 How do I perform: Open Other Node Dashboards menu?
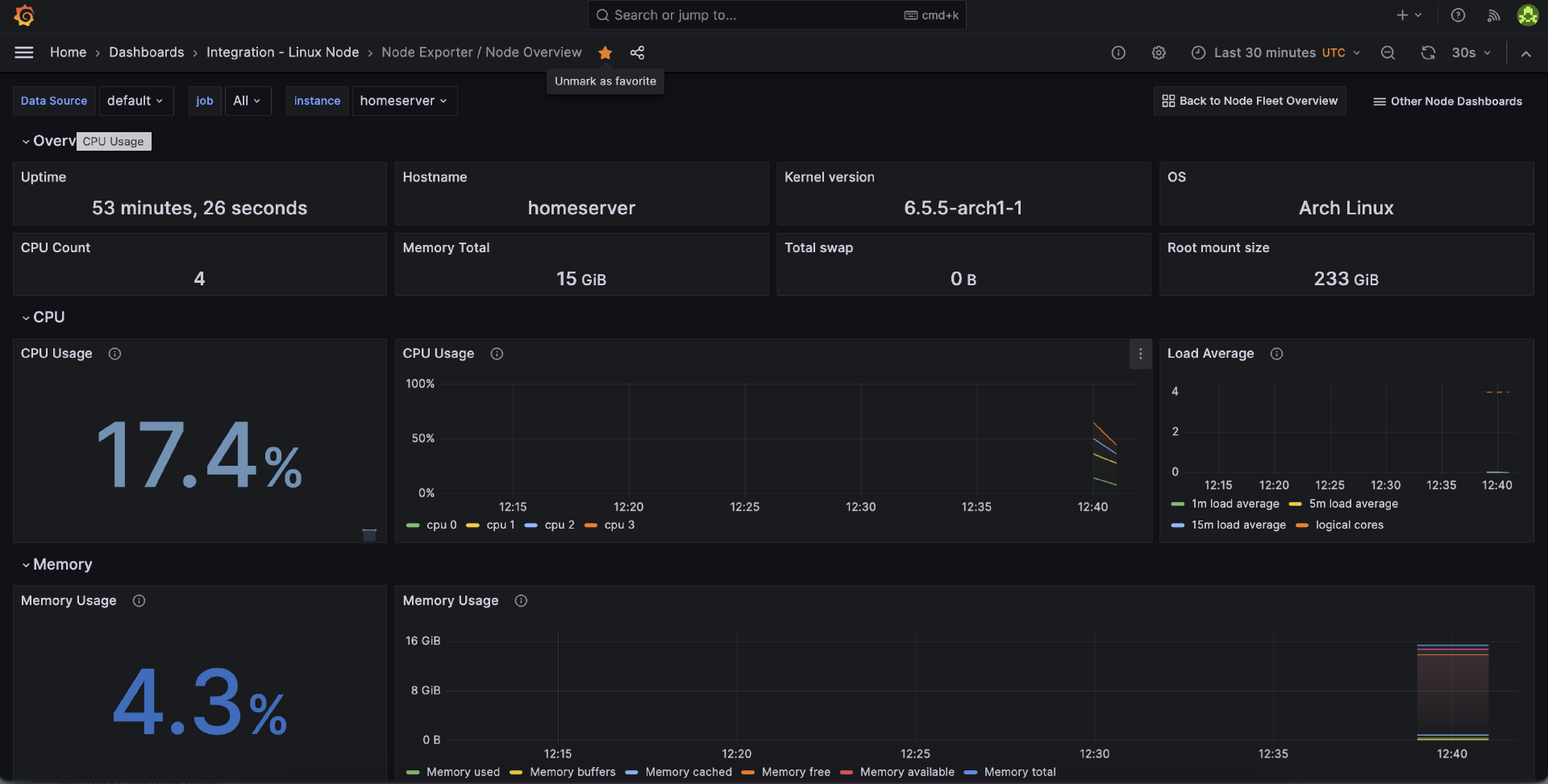tap(1448, 102)
